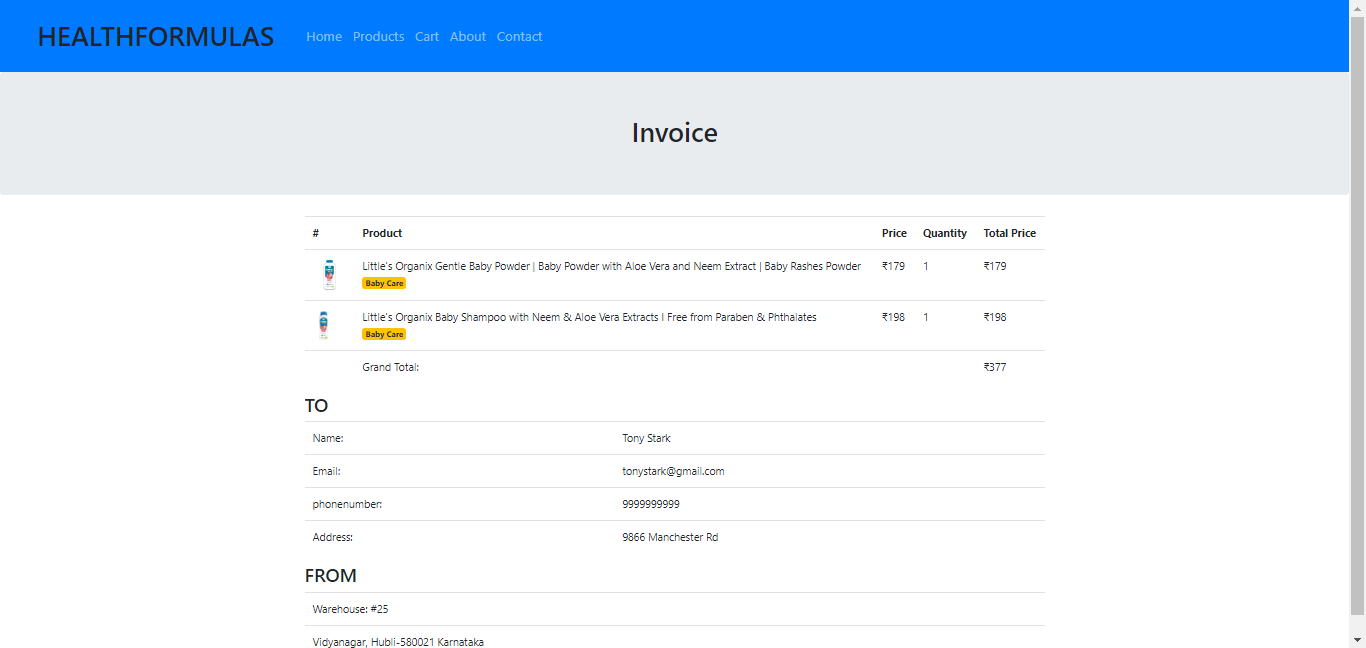Open the Little's Organix Gentle Baby Powder product link

point(612,265)
